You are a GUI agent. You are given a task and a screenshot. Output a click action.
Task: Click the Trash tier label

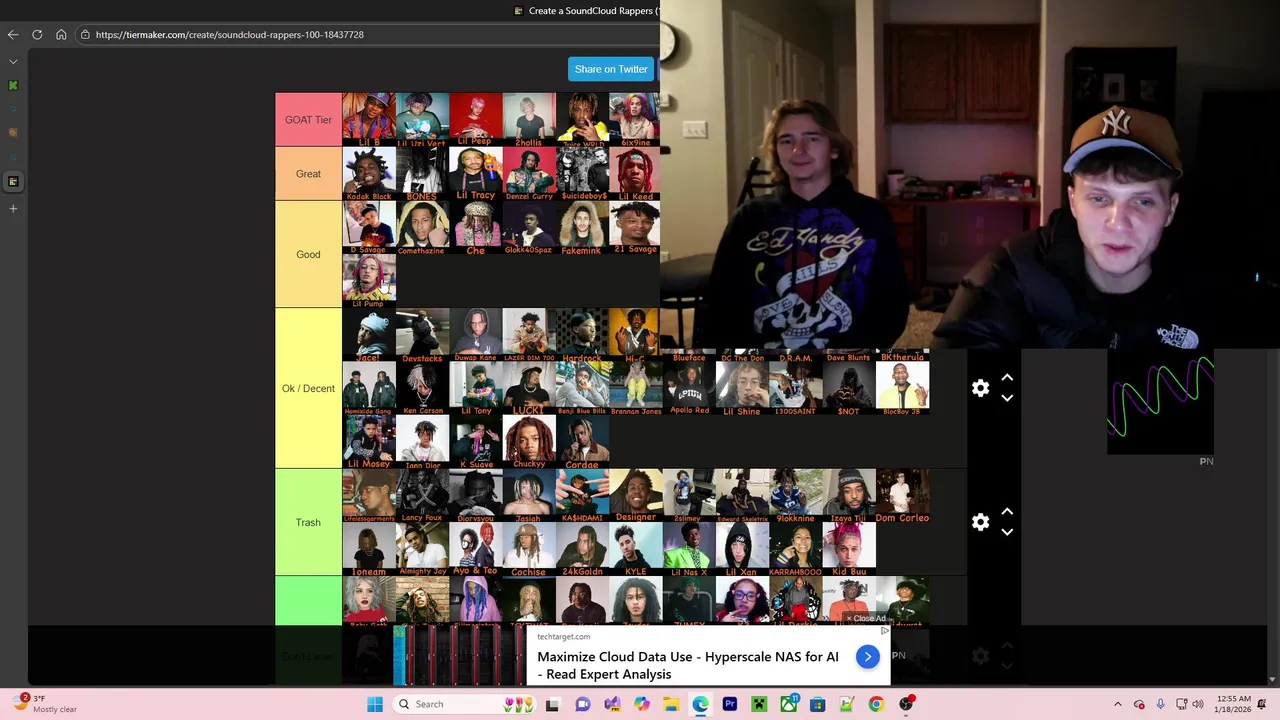[308, 522]
